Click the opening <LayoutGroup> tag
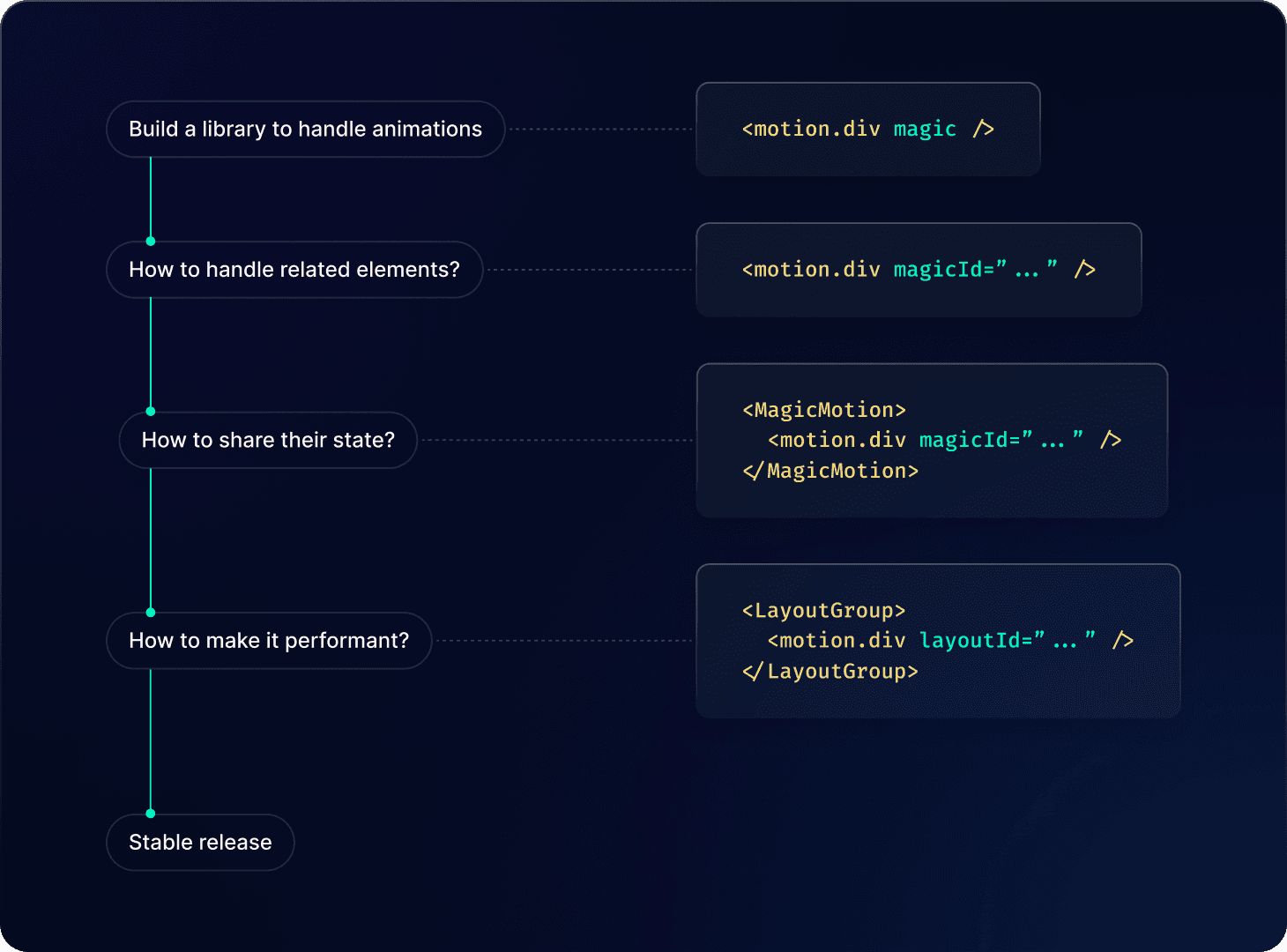 (824, 611)
